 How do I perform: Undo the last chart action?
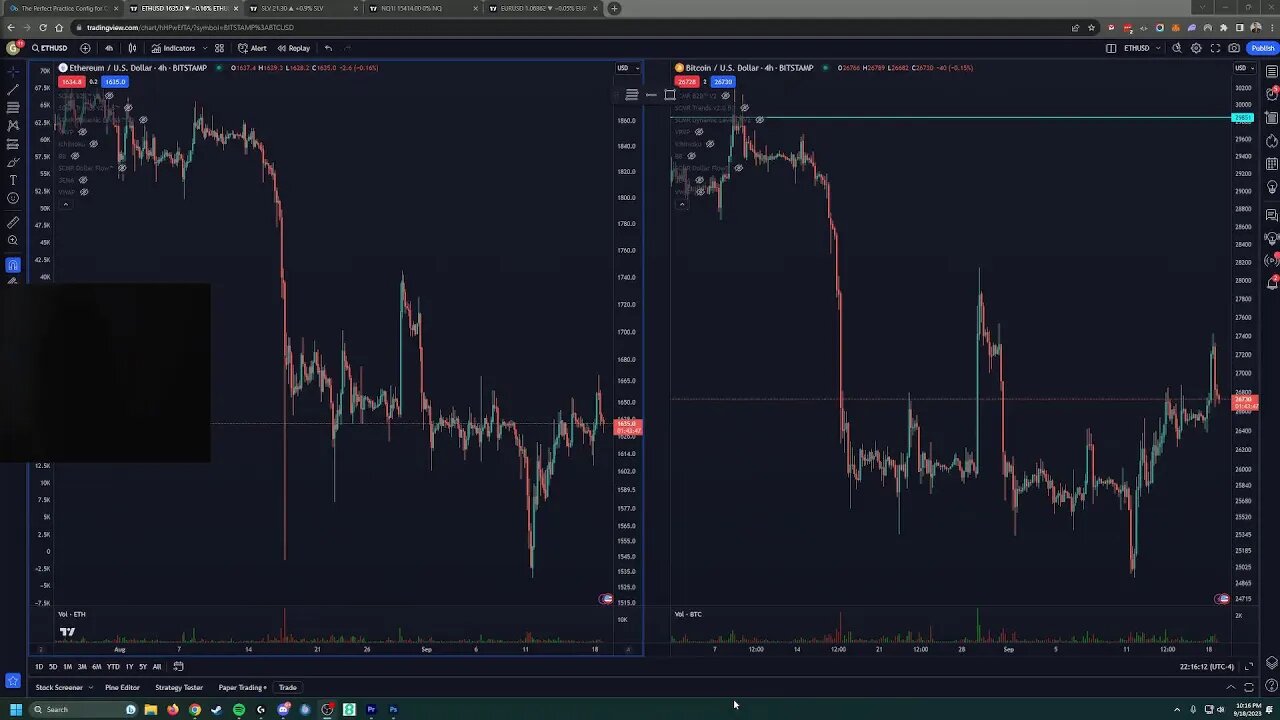tap(328, 48)
